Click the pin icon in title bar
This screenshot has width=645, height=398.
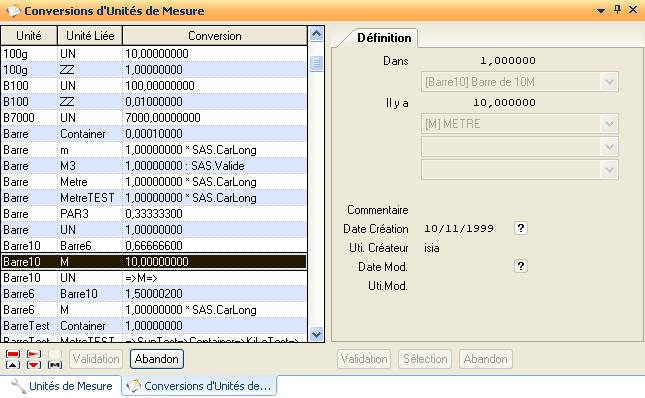pyautogui.click(x=617, y=10)
